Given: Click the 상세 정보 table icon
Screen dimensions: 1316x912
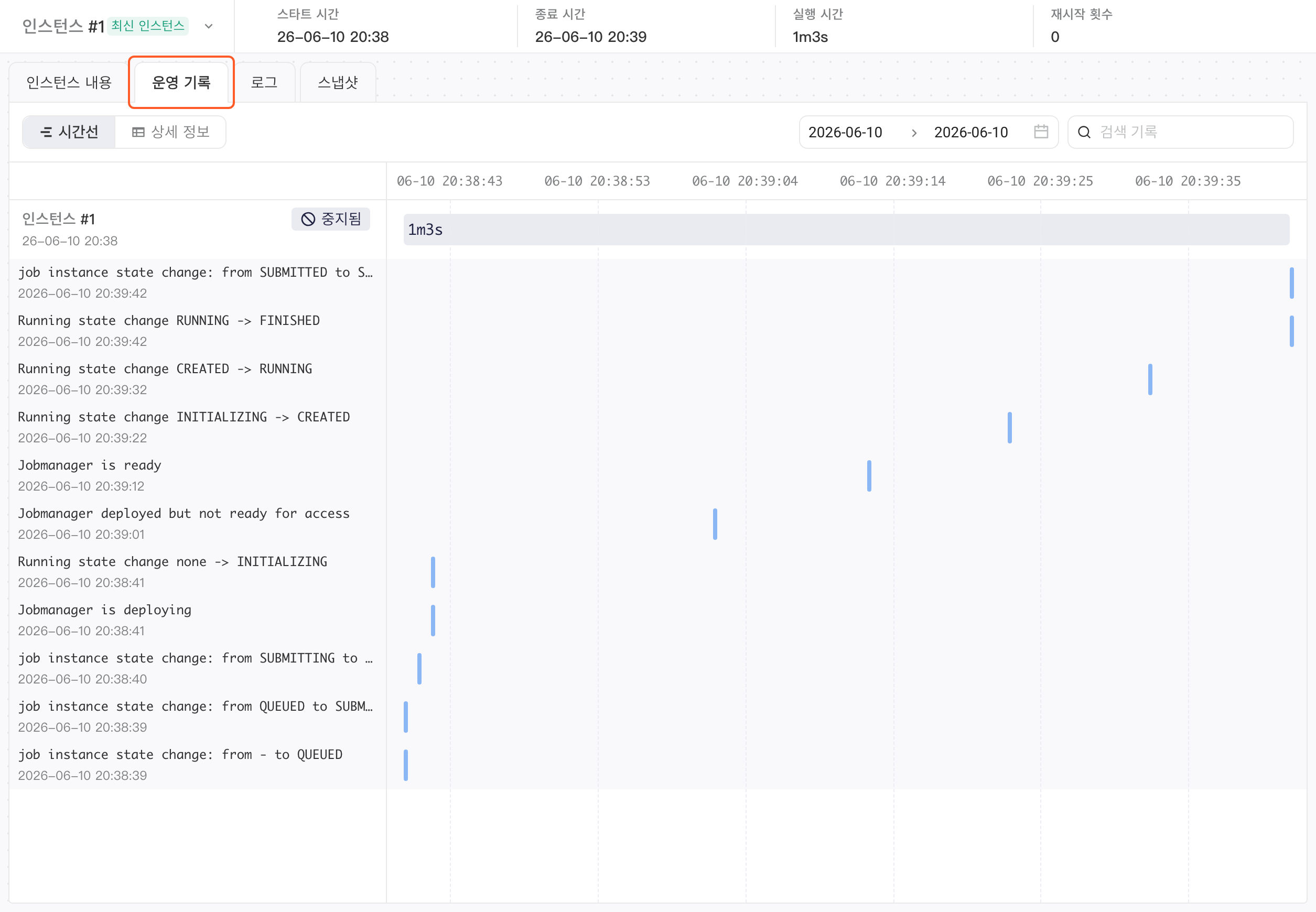Looking at the screenshot, I should point(138,132).
